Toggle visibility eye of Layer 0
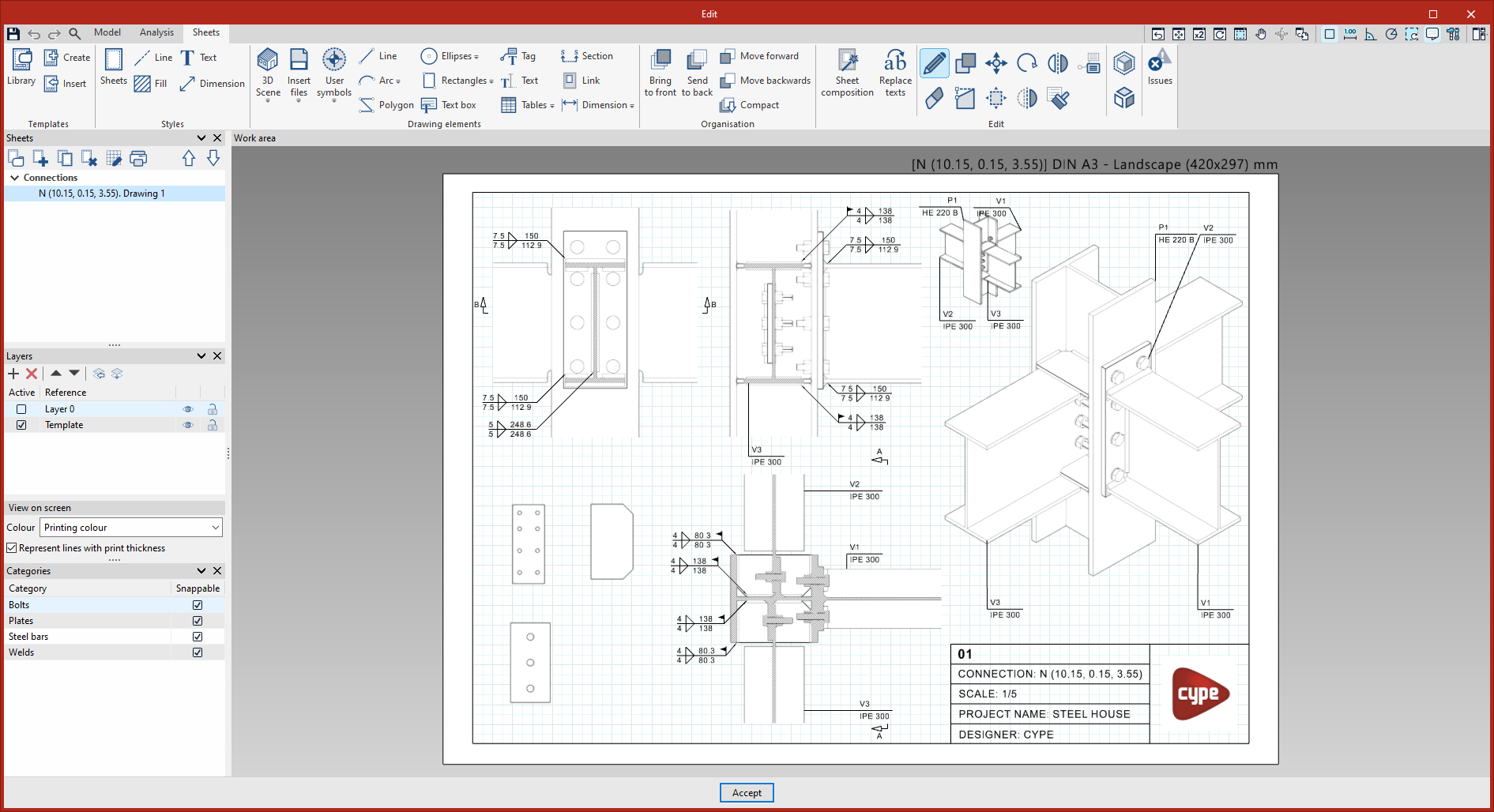The width and height of the screenshot is (1494, 812). pos(188,409)
